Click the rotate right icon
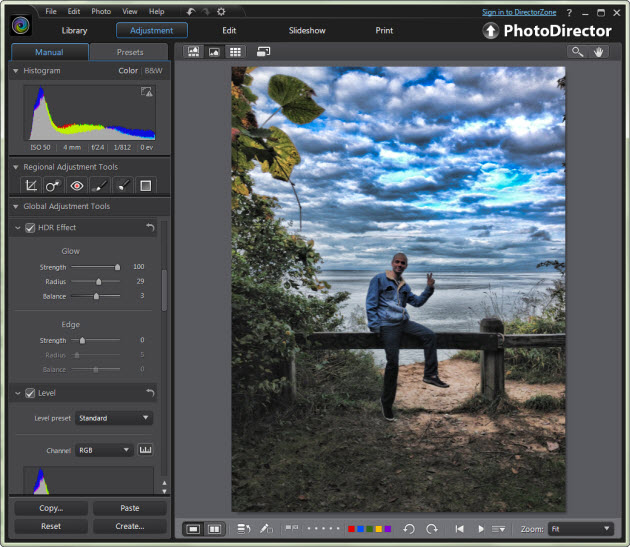630x547 pixels. click(x=431, y=528)
